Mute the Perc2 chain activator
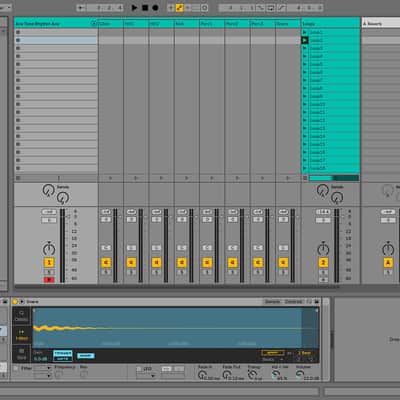400x400 pixels. click(233, 263)
